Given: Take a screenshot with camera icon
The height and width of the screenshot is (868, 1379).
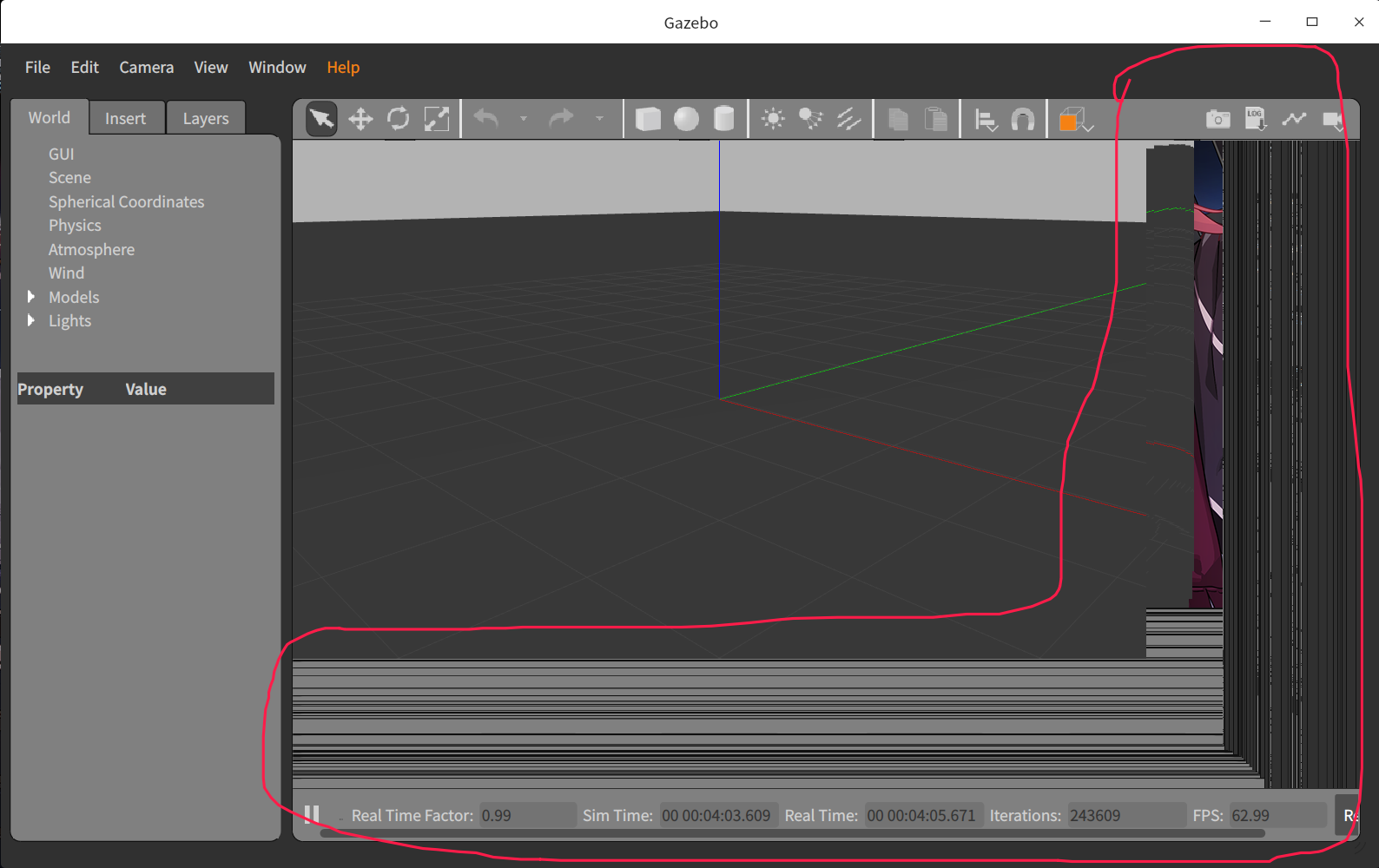Looking at the screenshot, I should [1218, 119].
